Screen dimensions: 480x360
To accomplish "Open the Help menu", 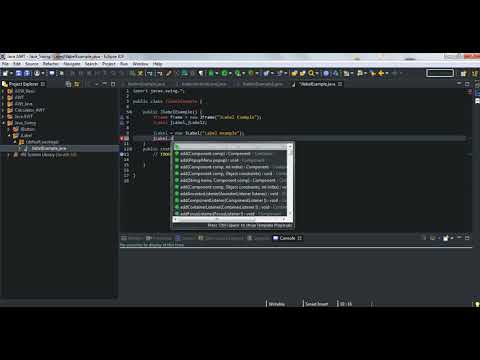I will [157, 64].
